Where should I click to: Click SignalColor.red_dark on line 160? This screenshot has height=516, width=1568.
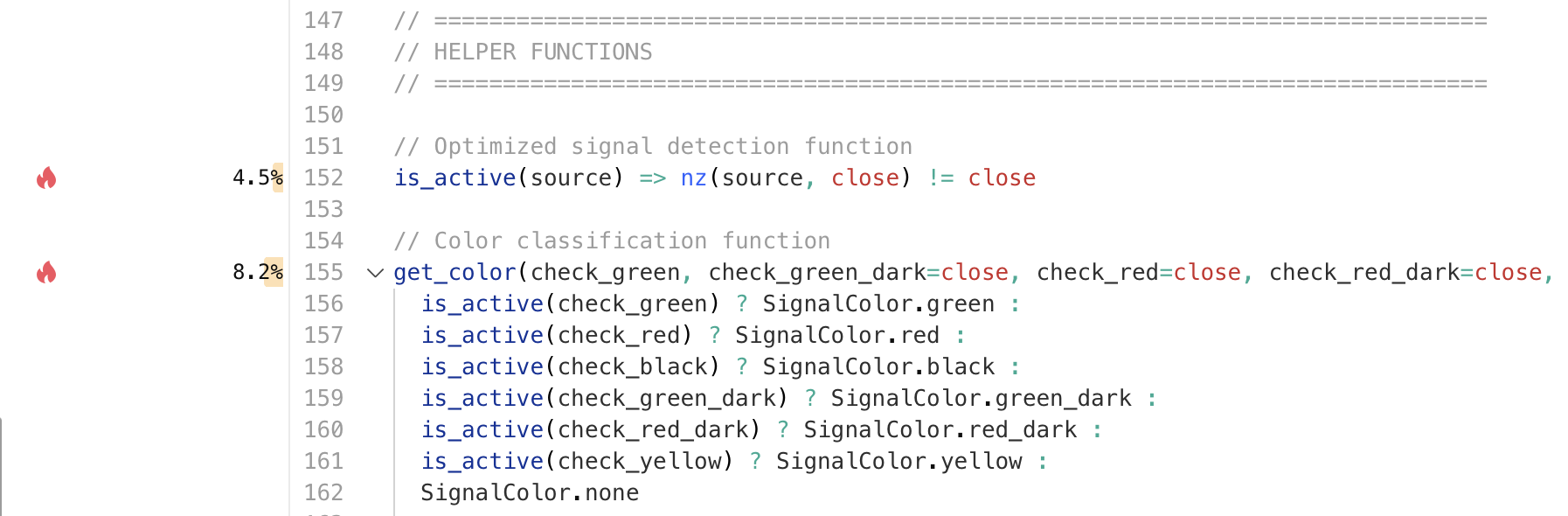click(940, 430)
